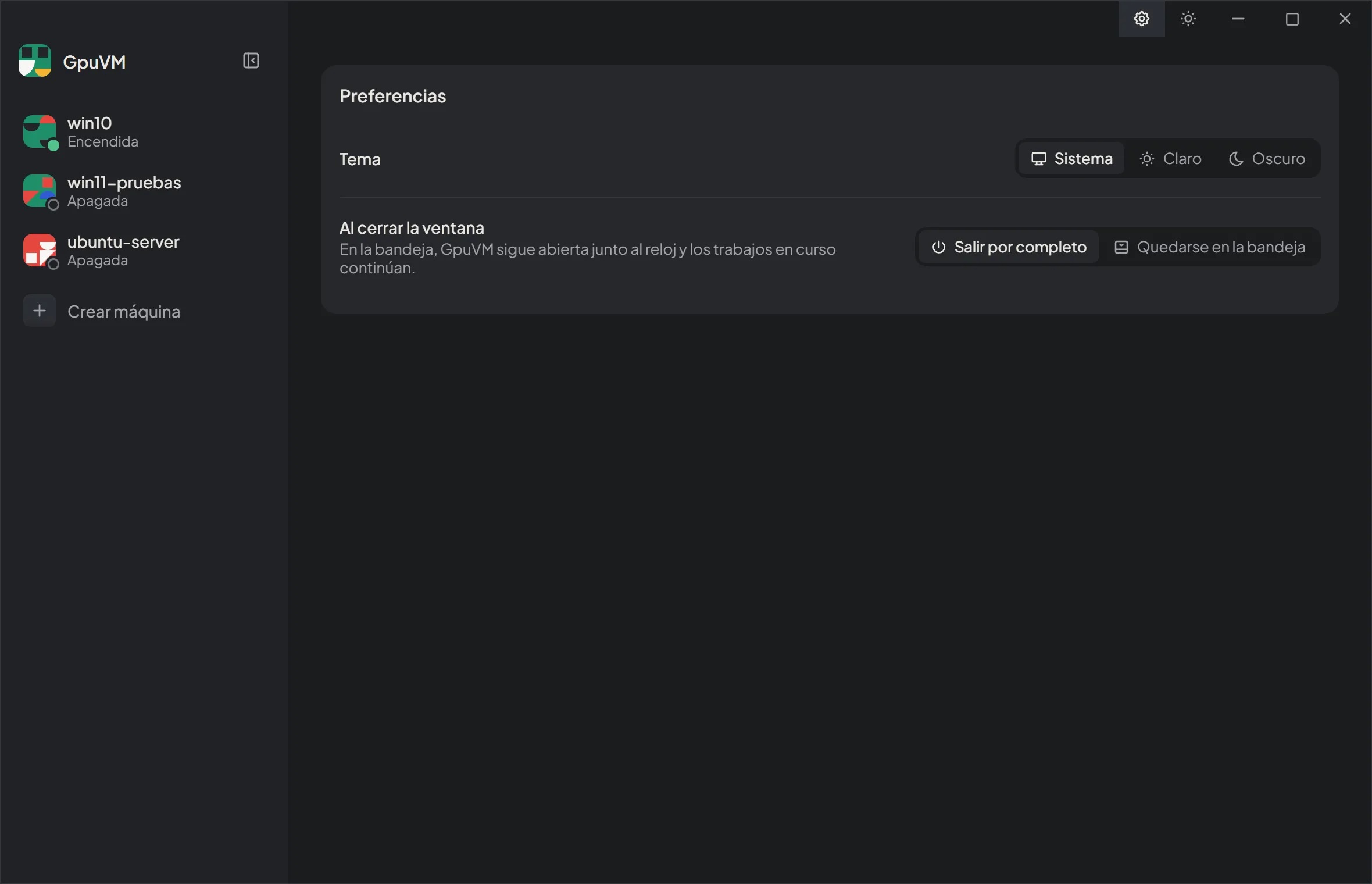Collapse the sidebar panel

[x=251, y=60]
